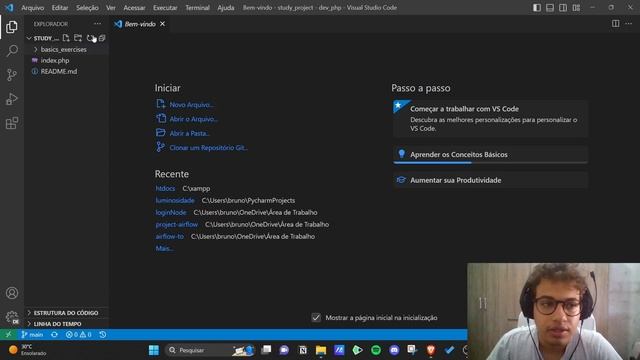Open index.php file
Image resolution: width=640 pixels, height=360 pixels.
(55, 60)
